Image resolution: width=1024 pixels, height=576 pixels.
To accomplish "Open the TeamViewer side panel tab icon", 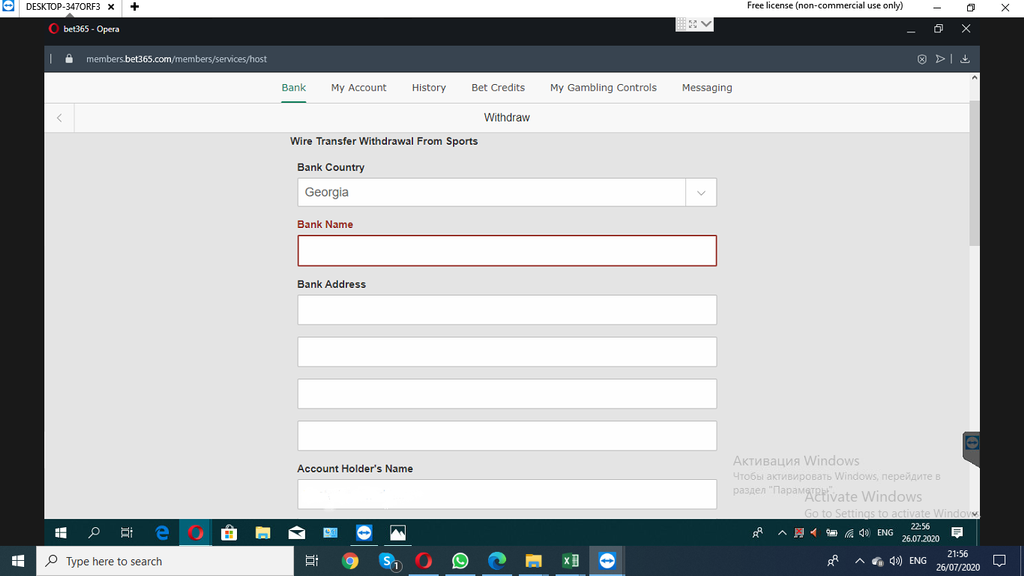I will point(972,443).
